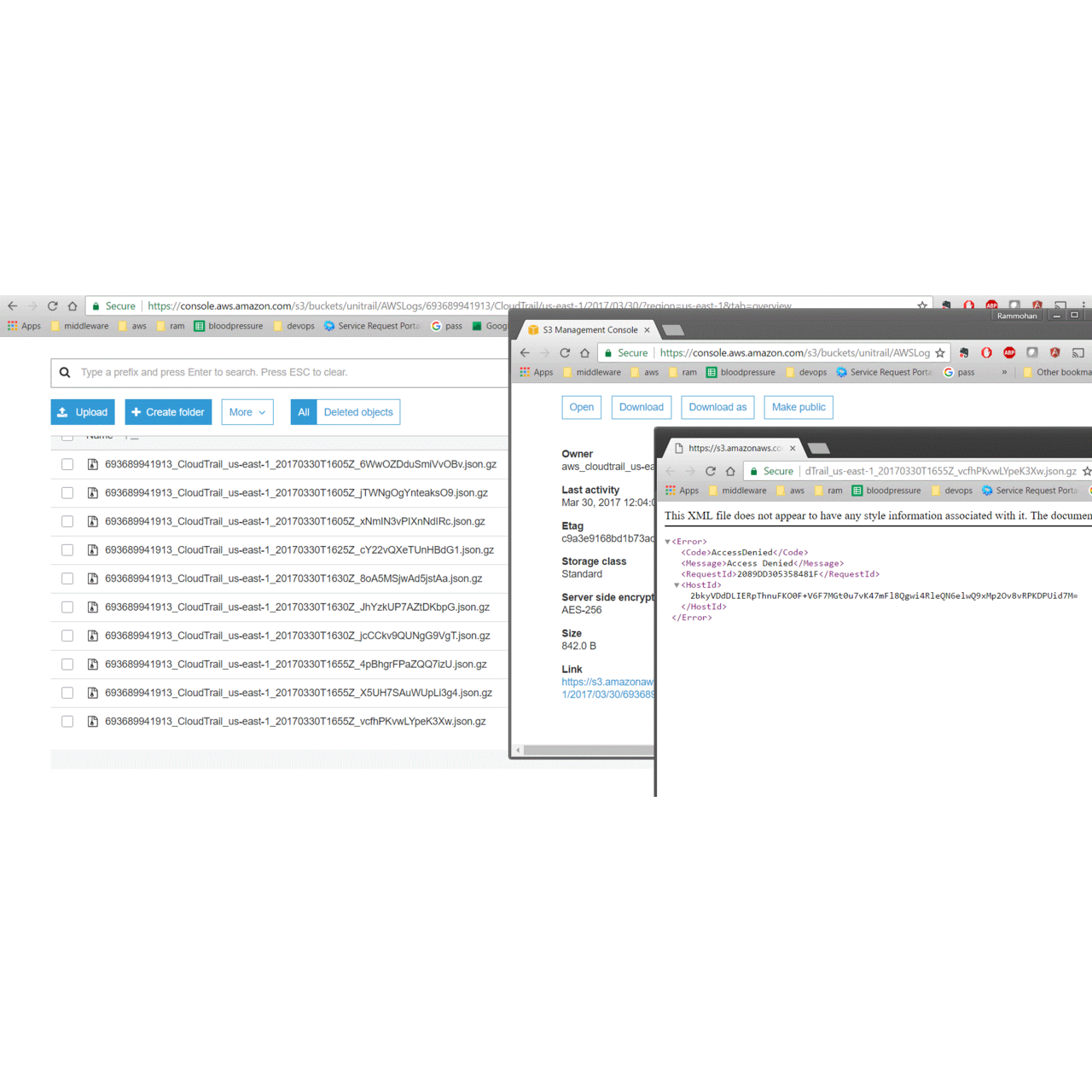The image size is (1092, 1092).
Task: Tick checkbox for file ending 6WwOZDduSmiVvOBv.json.gz
Action: click(x=67, y=465)
